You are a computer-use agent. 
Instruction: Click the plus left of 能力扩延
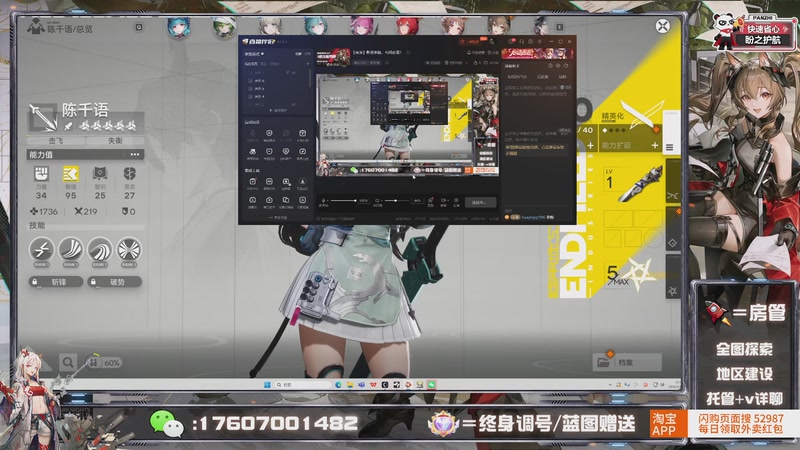tap(590, 146)
